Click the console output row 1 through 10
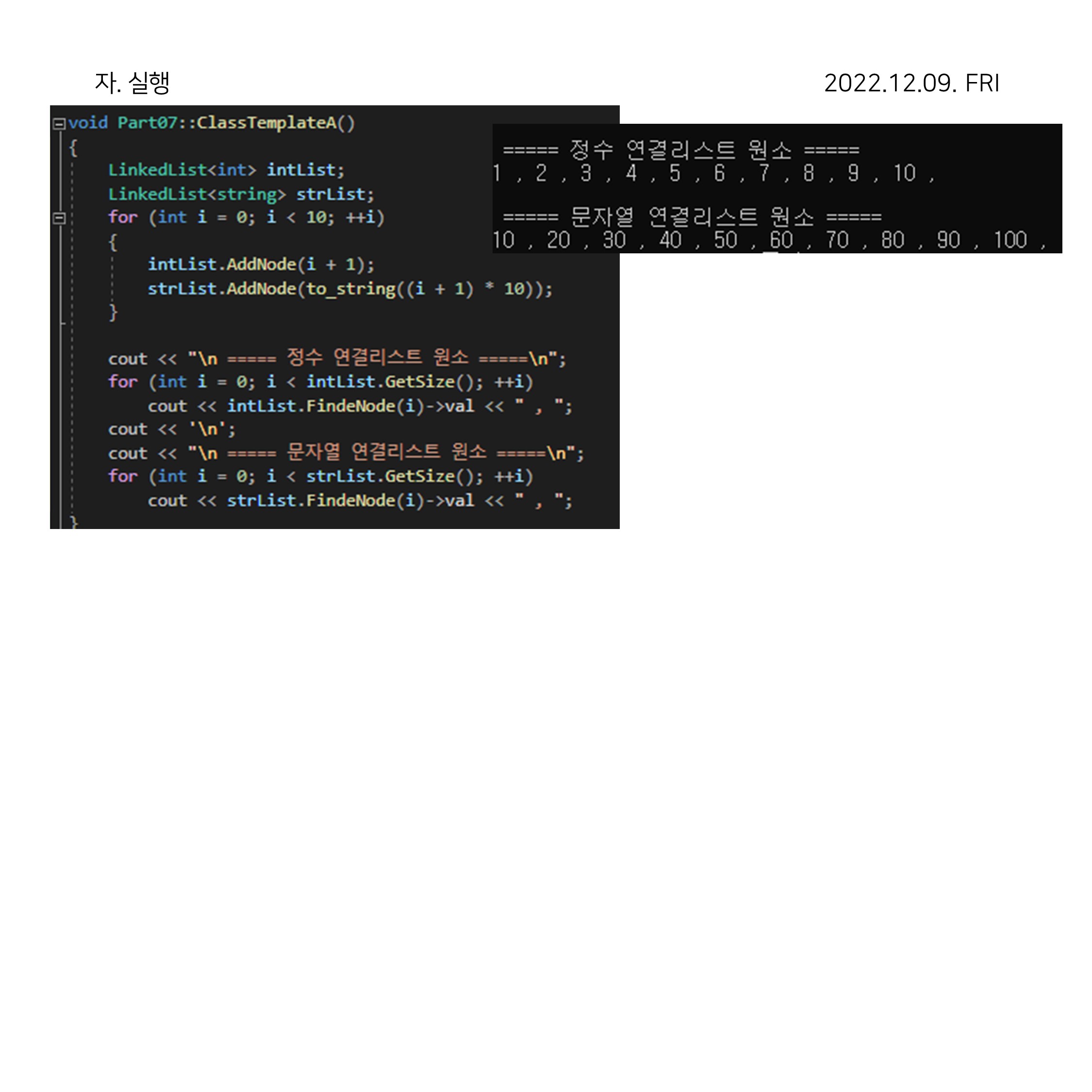 [713, 174]
